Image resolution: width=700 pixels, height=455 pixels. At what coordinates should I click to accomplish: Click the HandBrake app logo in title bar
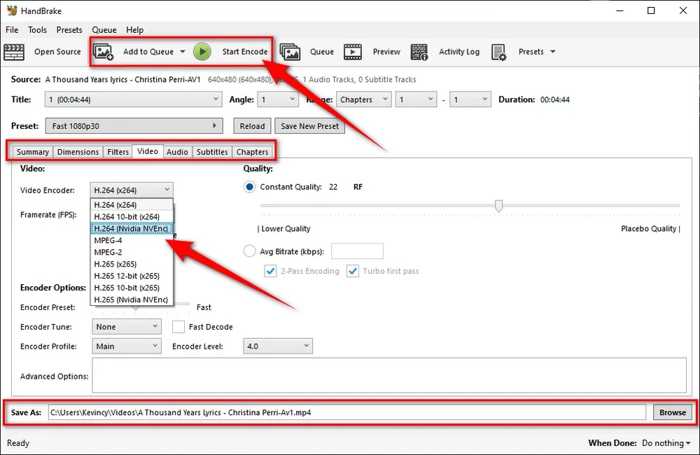(x=12, y=10)
